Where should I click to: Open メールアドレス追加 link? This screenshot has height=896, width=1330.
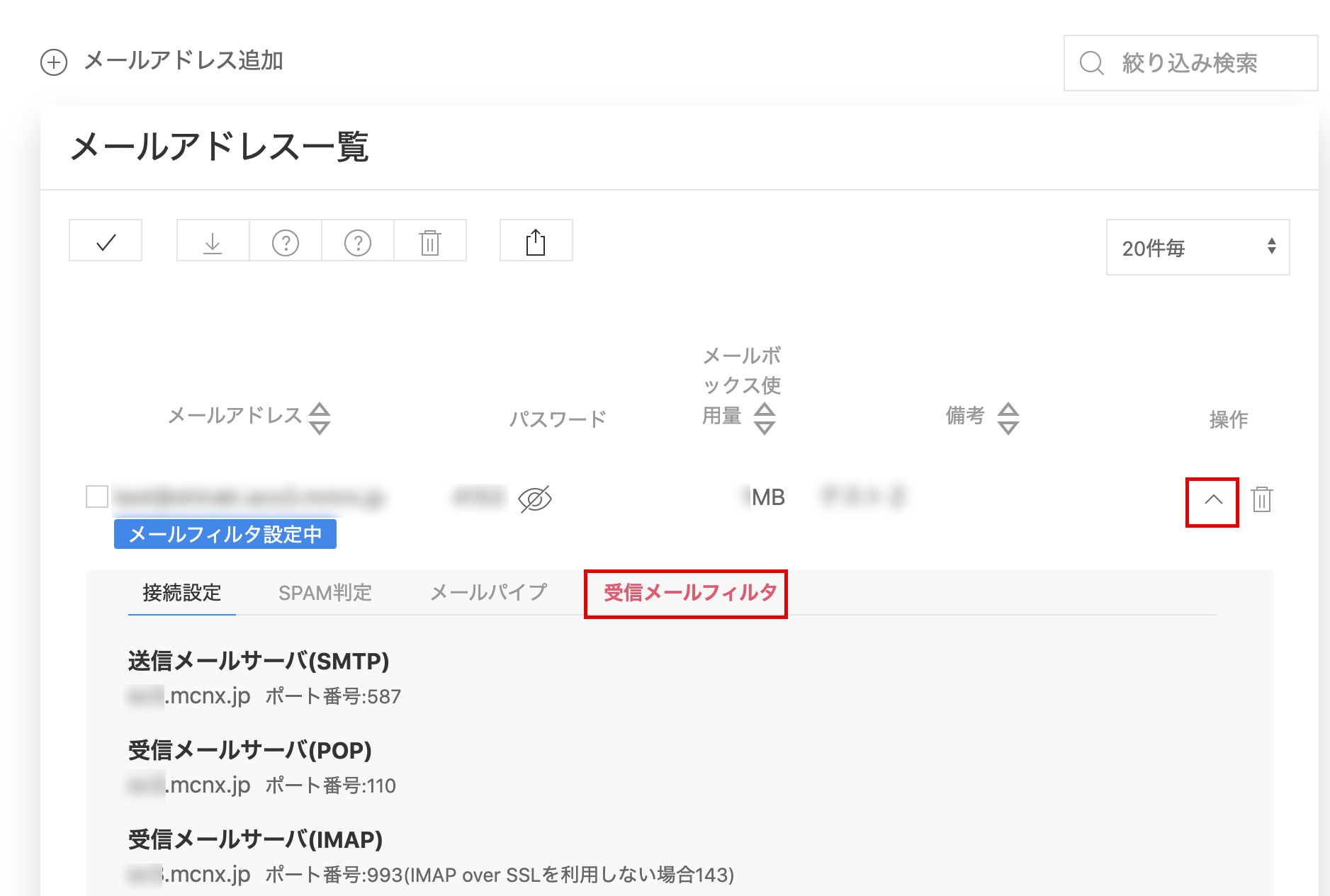(184, 61)
